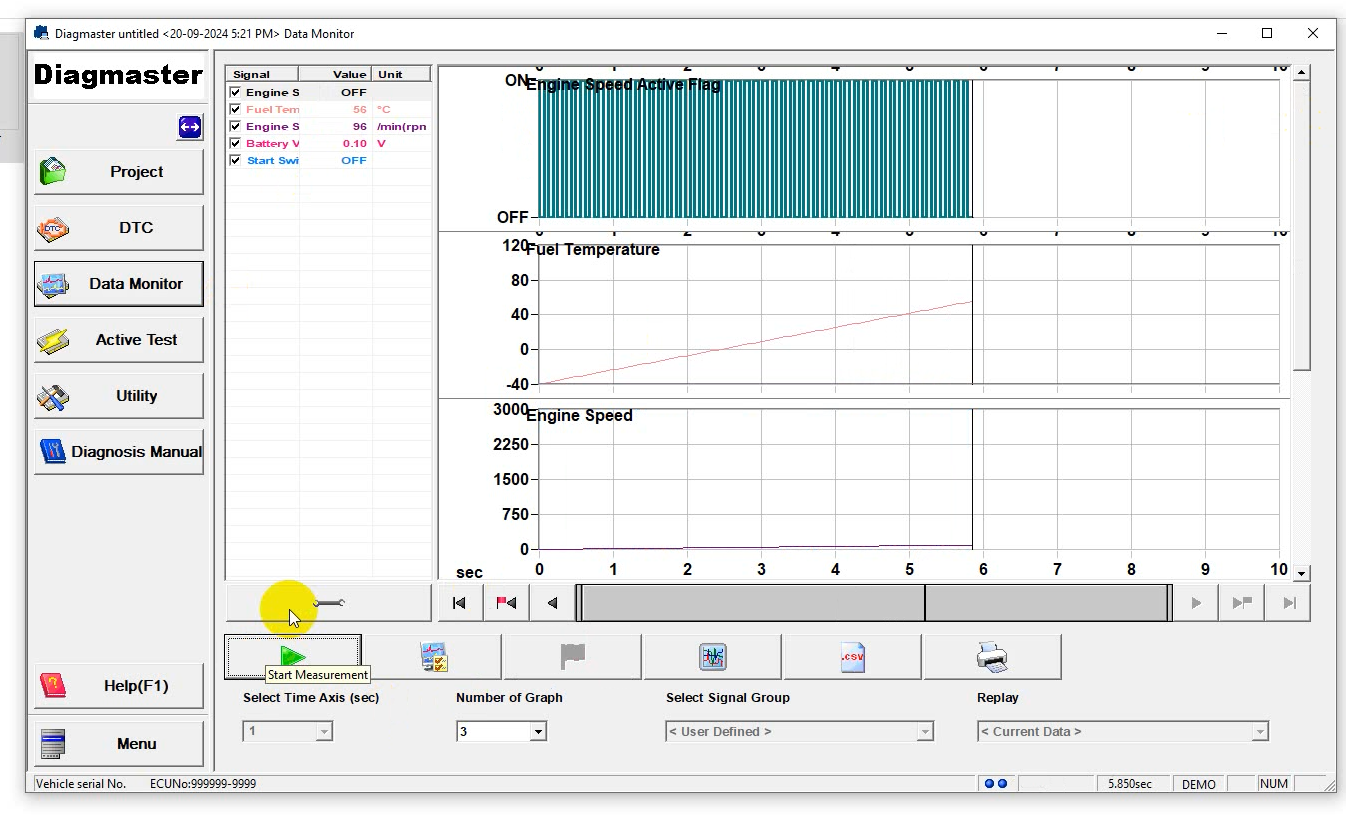Open the Project section
Screen dimensions: 1346x822
pyautogui.click(x=119, y=172)
